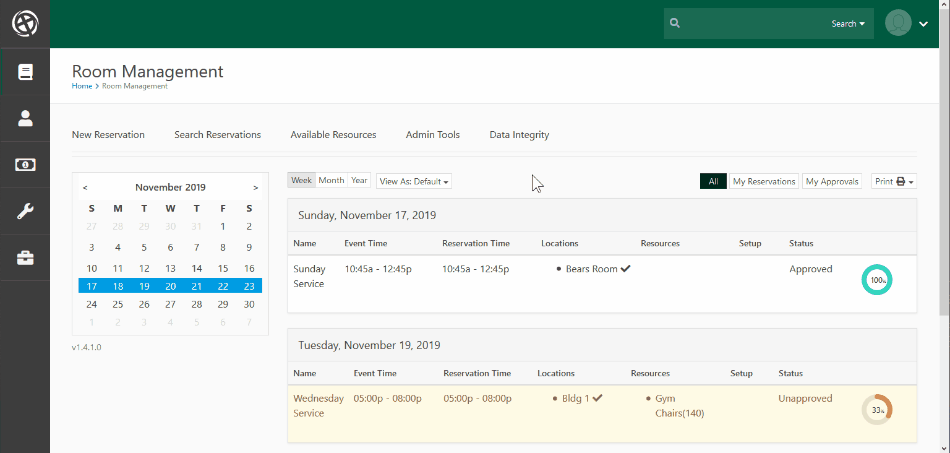The image size is (950, 453).
Task: Click the Home breadcrumb link
Action: 82,86
